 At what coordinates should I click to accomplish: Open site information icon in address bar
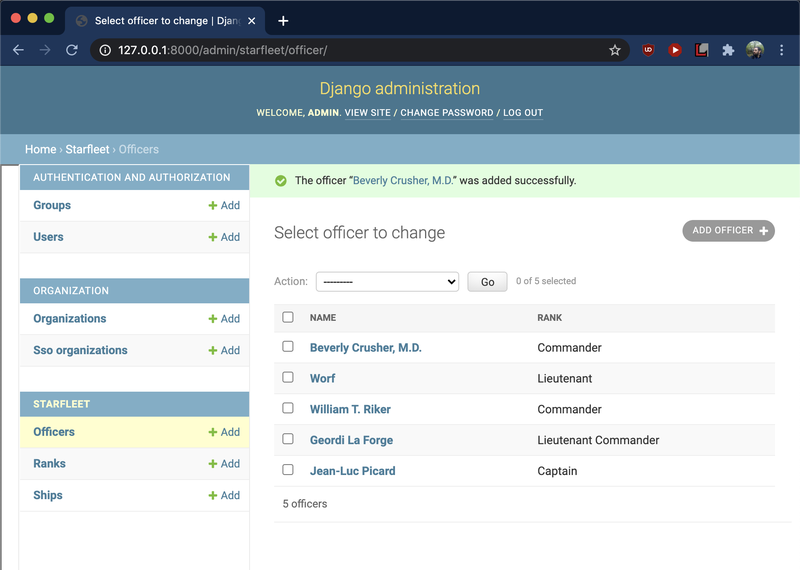point(105,50)
